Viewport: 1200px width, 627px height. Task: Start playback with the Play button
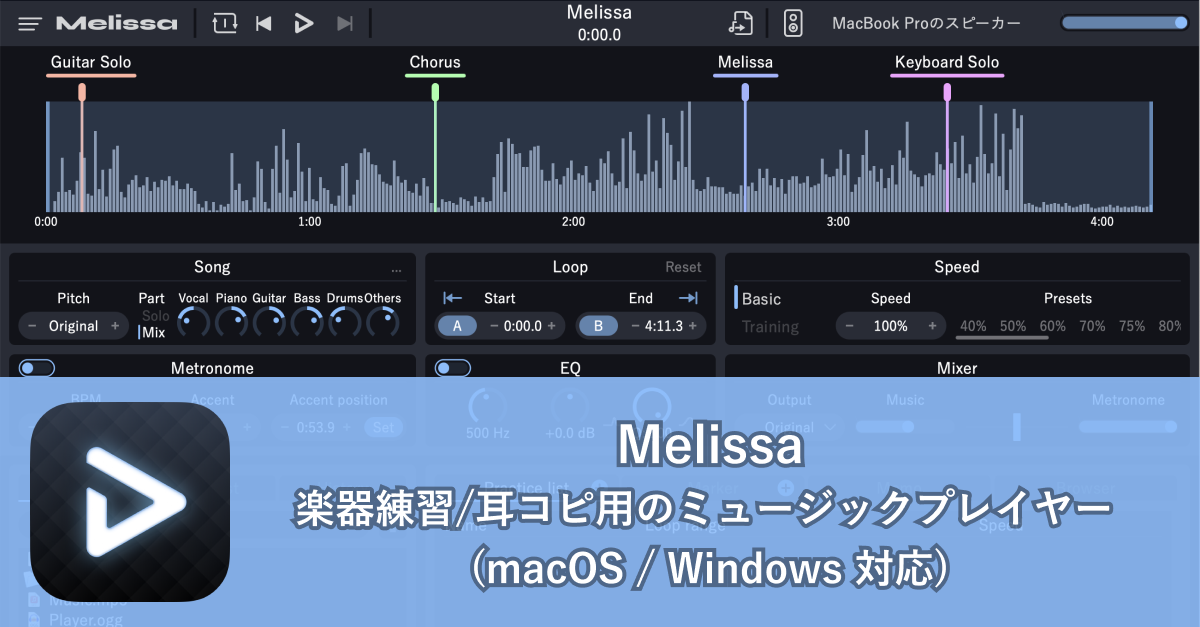(x=304, y=23)
